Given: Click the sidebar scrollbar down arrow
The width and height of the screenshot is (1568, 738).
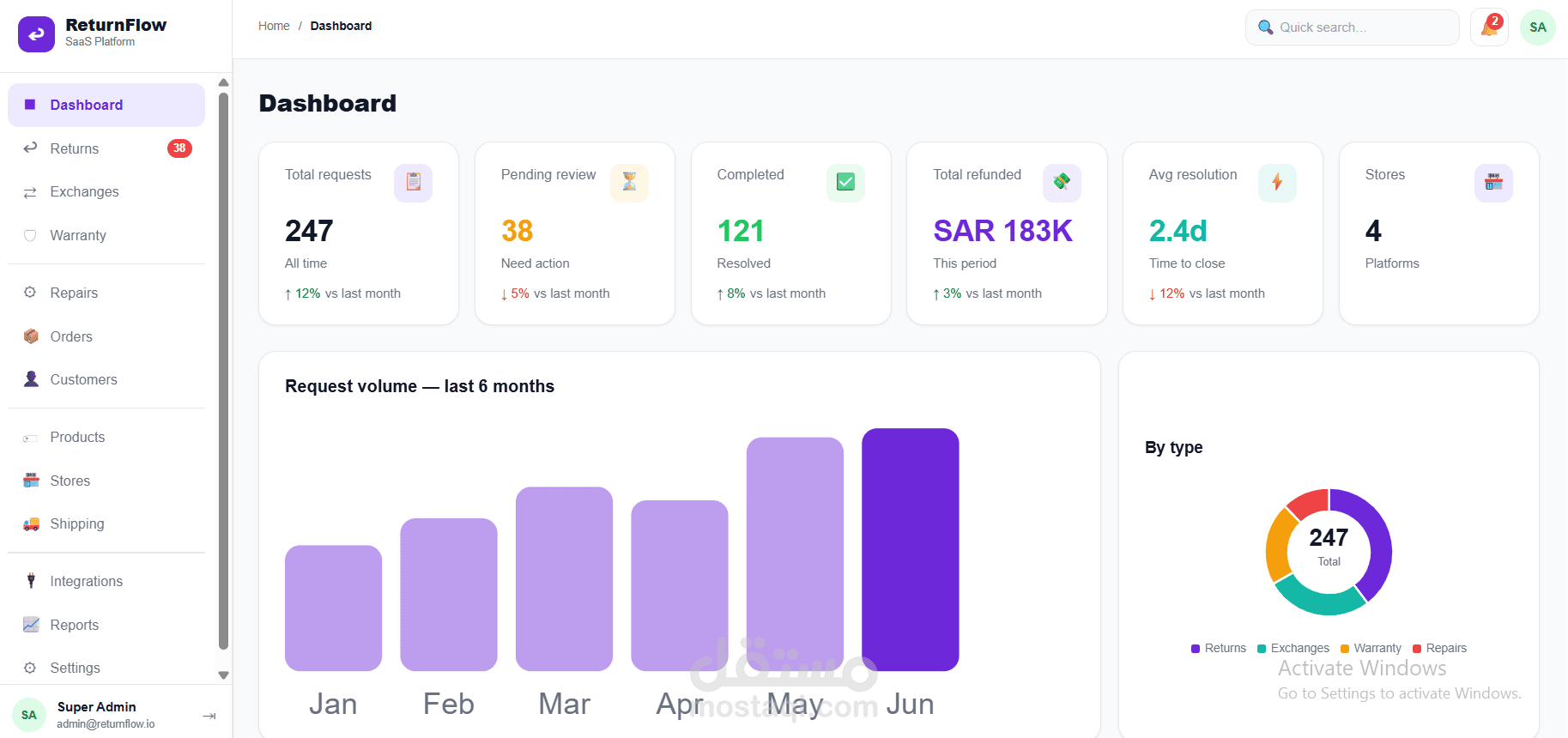Looking at the screenshot, I should 223,675.
